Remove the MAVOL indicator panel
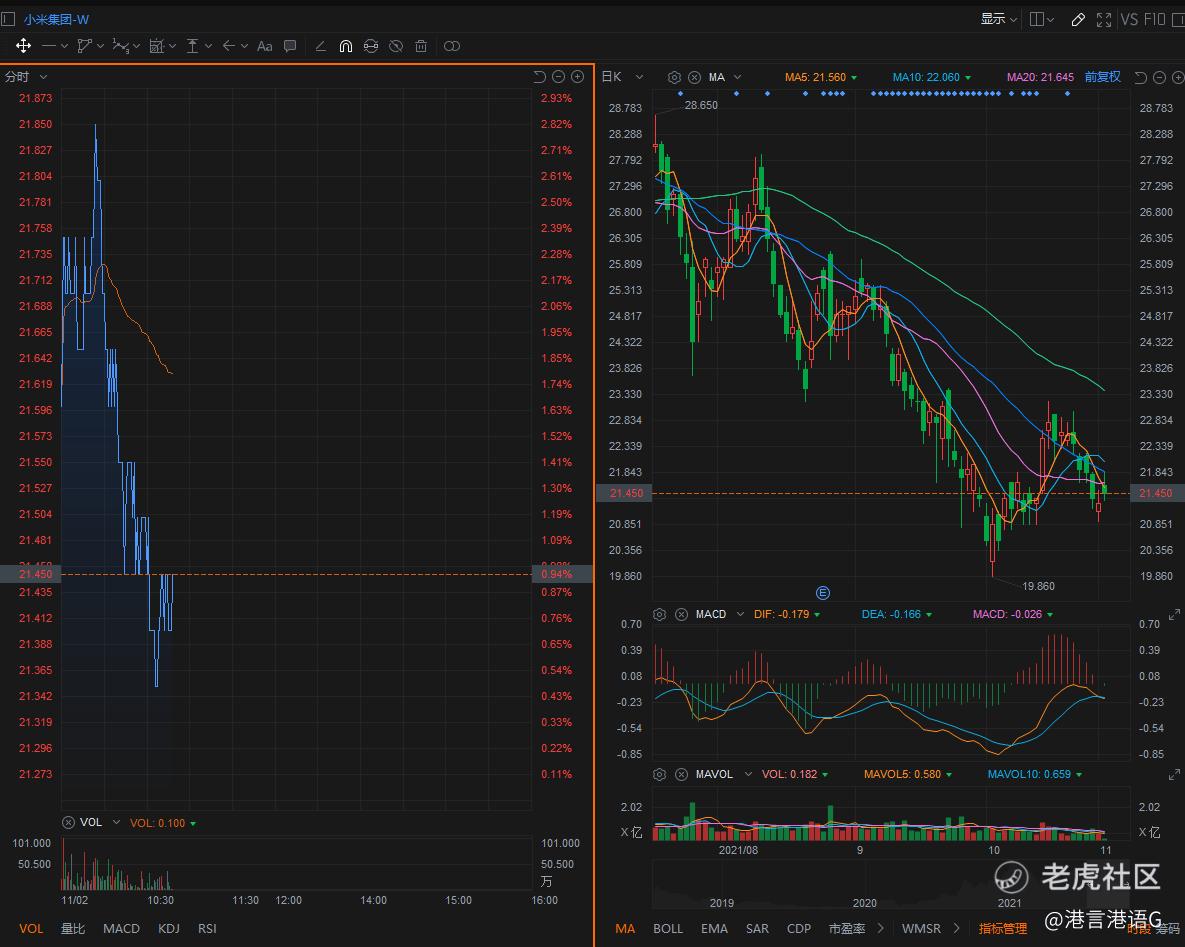 (682, 774)
